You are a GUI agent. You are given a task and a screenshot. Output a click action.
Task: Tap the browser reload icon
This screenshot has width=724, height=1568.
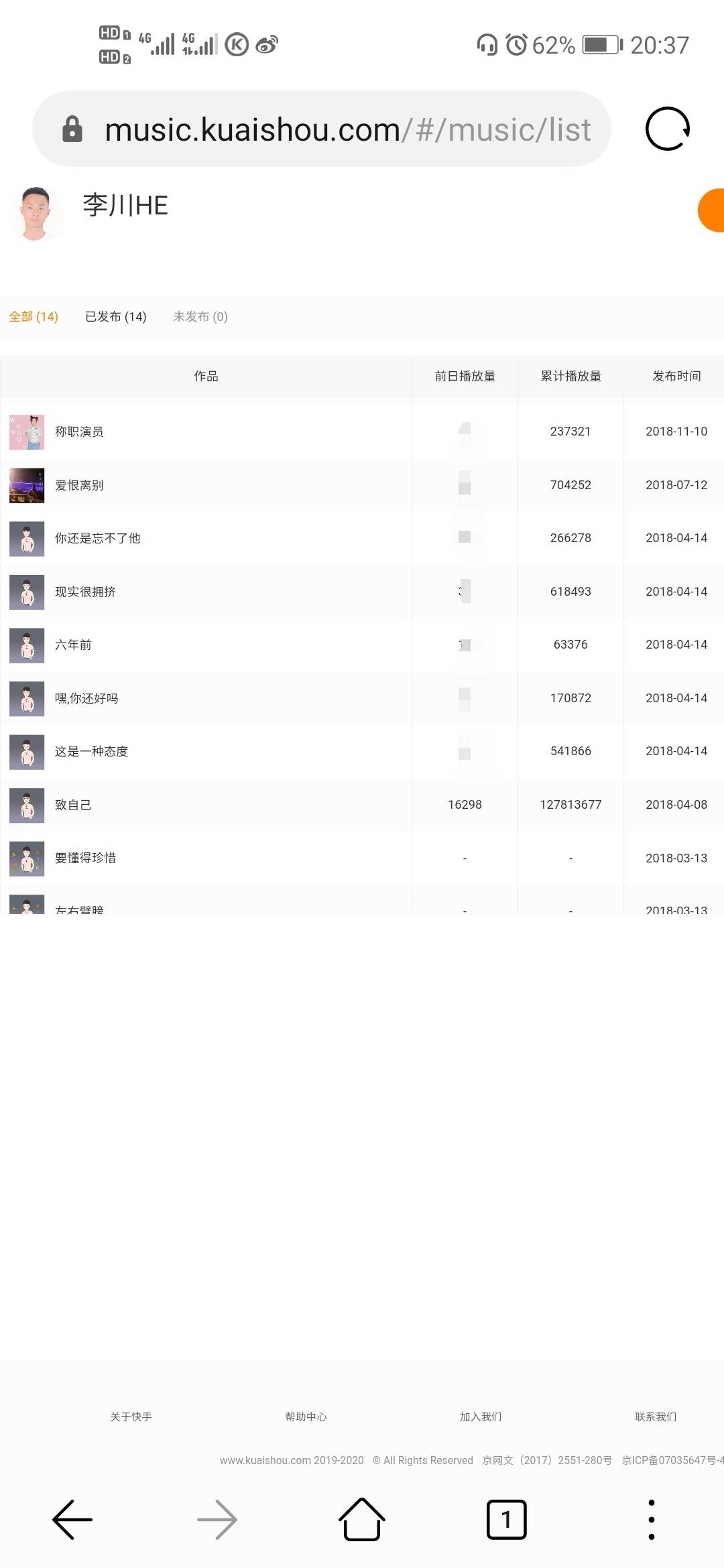[x=667, y=129]
